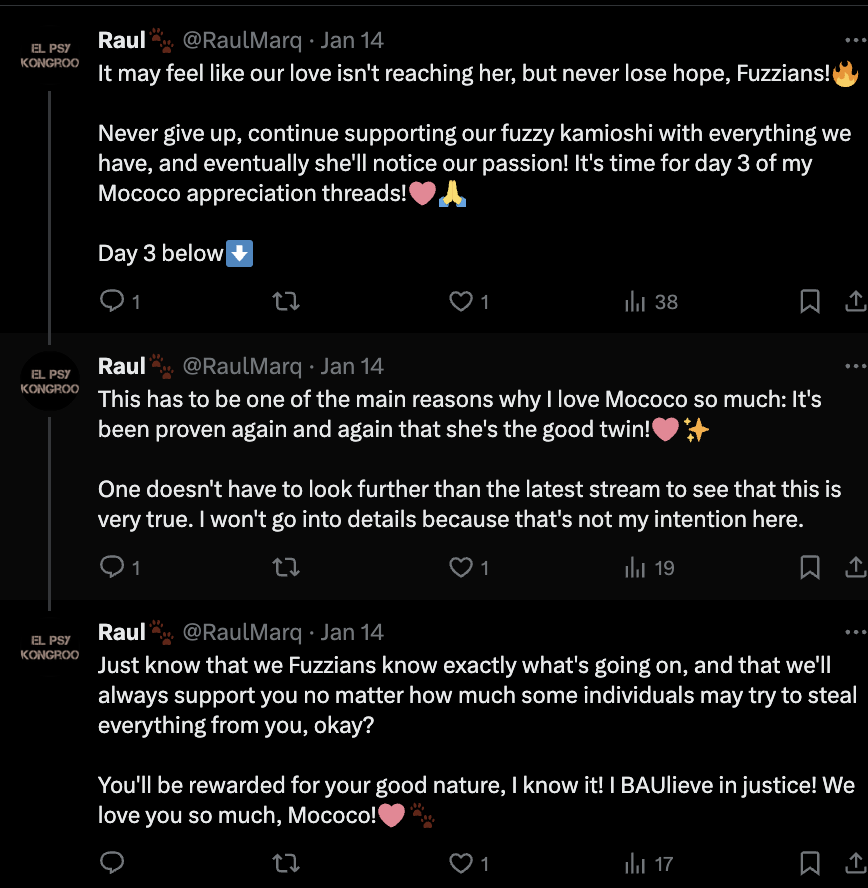This screenshot has width=868, height=888.
Task: Open more options on first tweet
Action: [x=854, y=41]
